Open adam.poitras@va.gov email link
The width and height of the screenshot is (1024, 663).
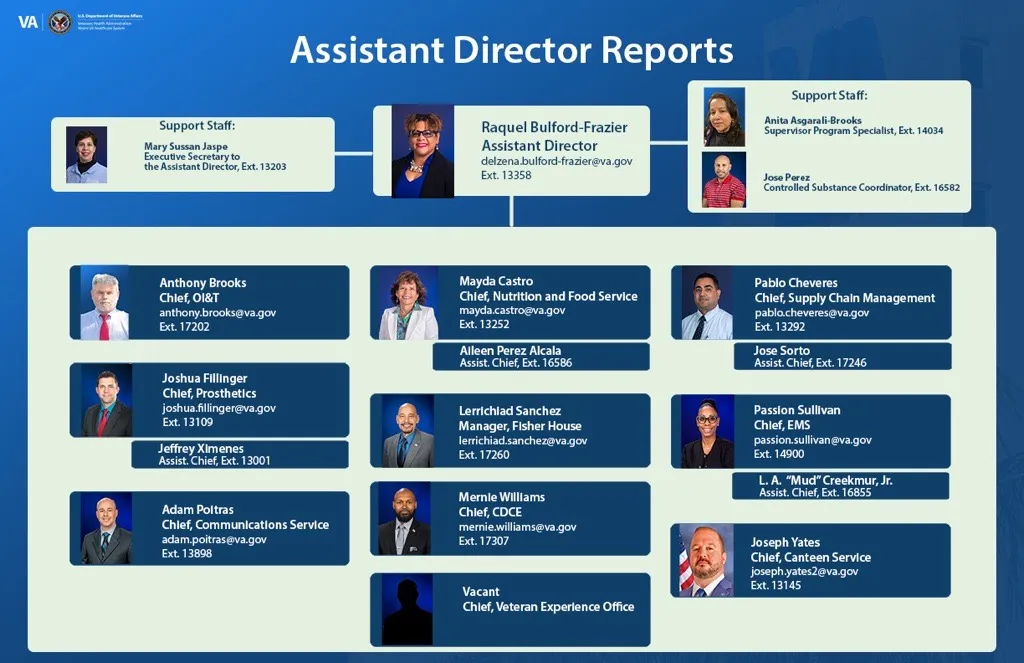coord(214,540)
